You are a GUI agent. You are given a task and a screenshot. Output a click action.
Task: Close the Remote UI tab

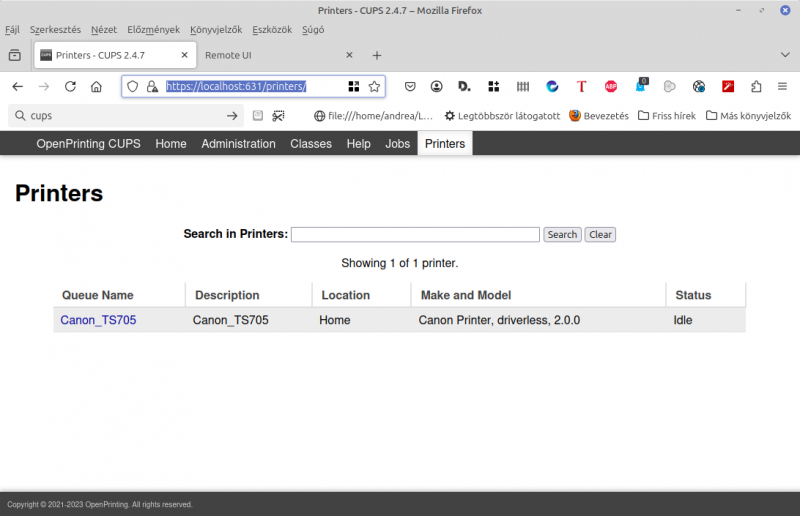pos(350,55)
